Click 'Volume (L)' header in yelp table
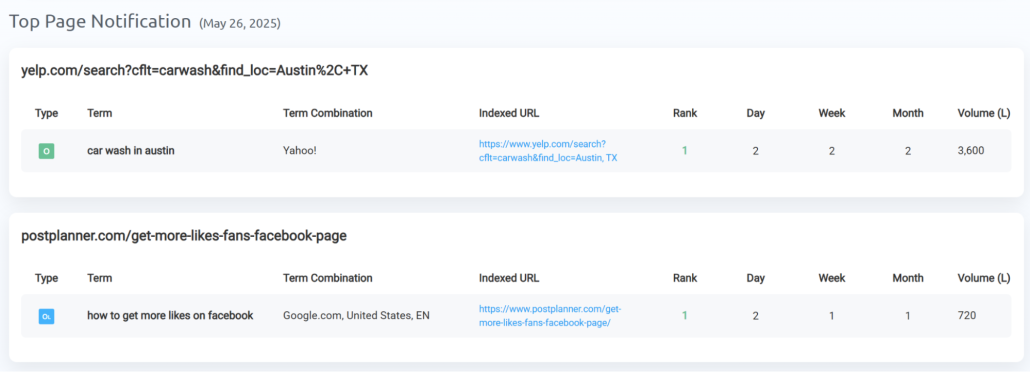Image resolution: width=1030 pixels, height=372 pixels. coord(984,113)
